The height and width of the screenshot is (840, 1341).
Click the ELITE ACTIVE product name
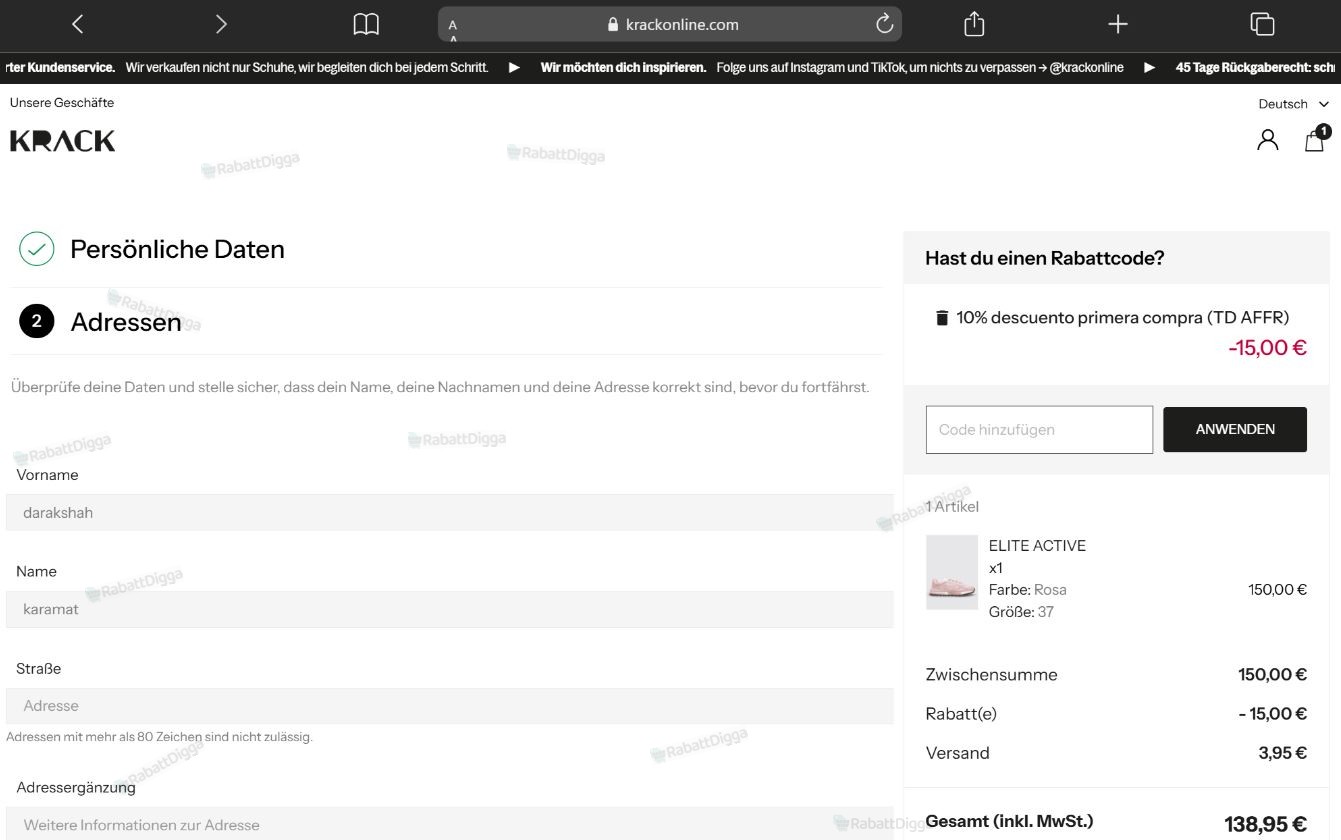click(1037, 546)
